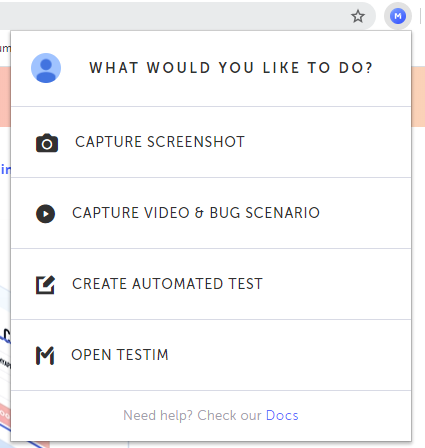The height and width of the screenshot is (448, 425).
Task: Select the Capture Screenshot menu label
Action: coord(160,142)
